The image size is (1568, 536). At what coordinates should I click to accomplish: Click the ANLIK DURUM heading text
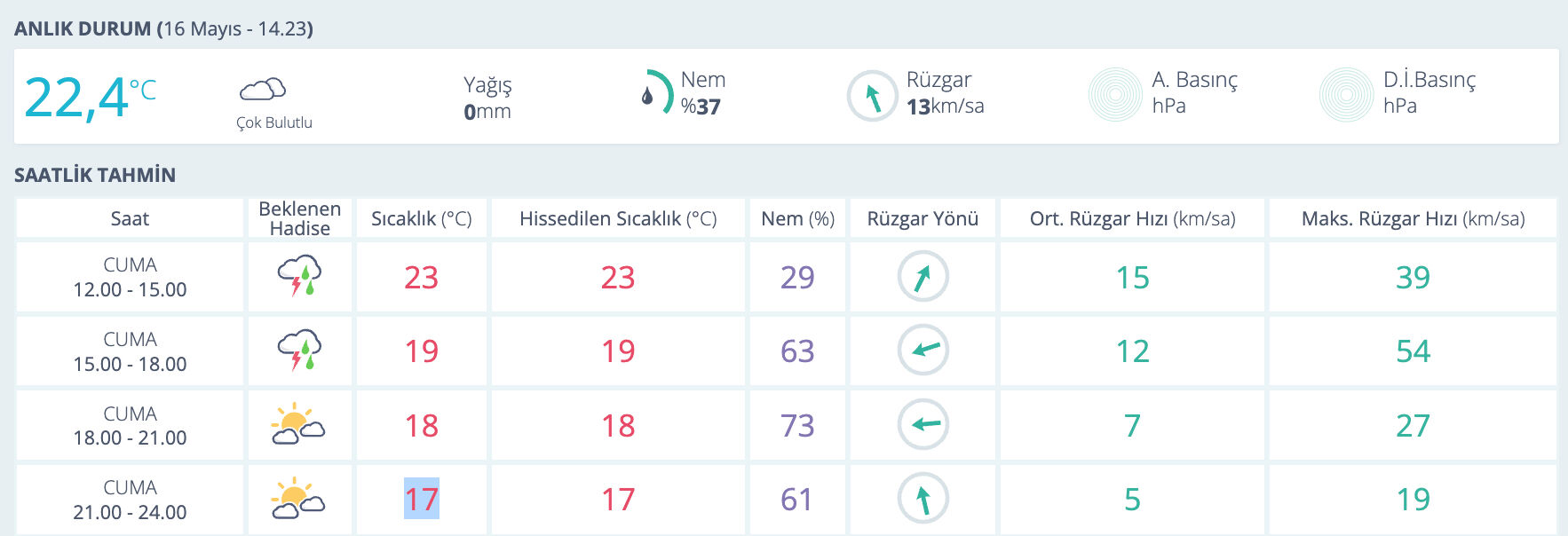click(x=83, y=28)
